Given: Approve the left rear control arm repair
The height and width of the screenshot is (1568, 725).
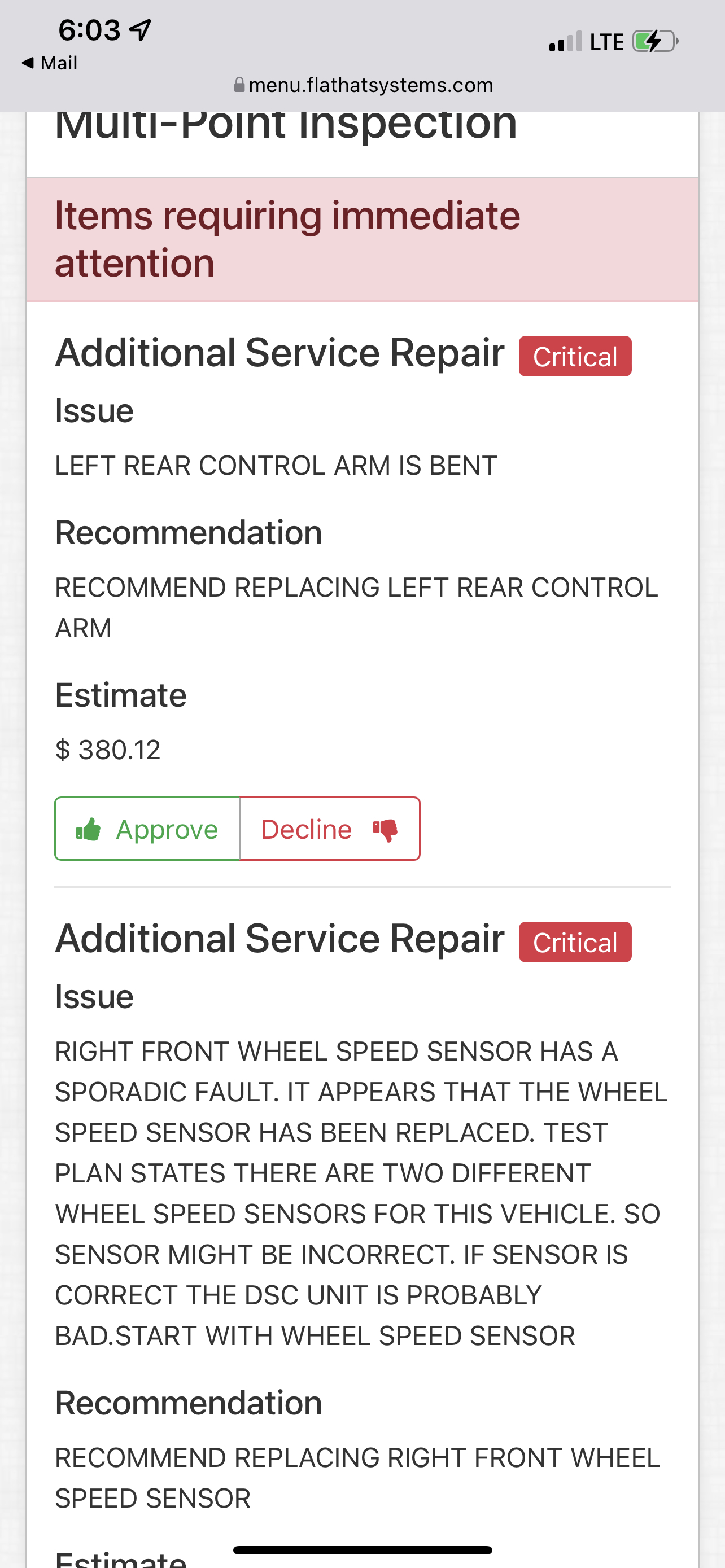Looking at the screenshot, I should [147, 829].
